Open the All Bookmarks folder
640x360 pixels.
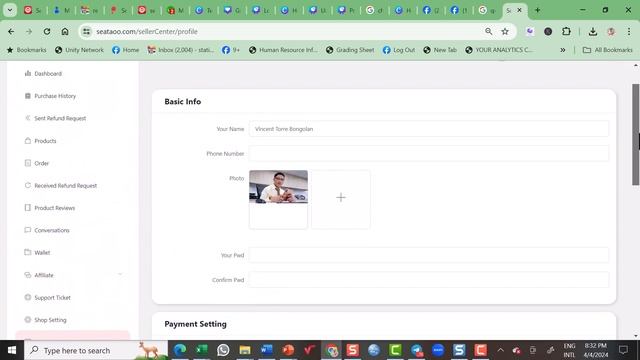(x=608, y=50)
